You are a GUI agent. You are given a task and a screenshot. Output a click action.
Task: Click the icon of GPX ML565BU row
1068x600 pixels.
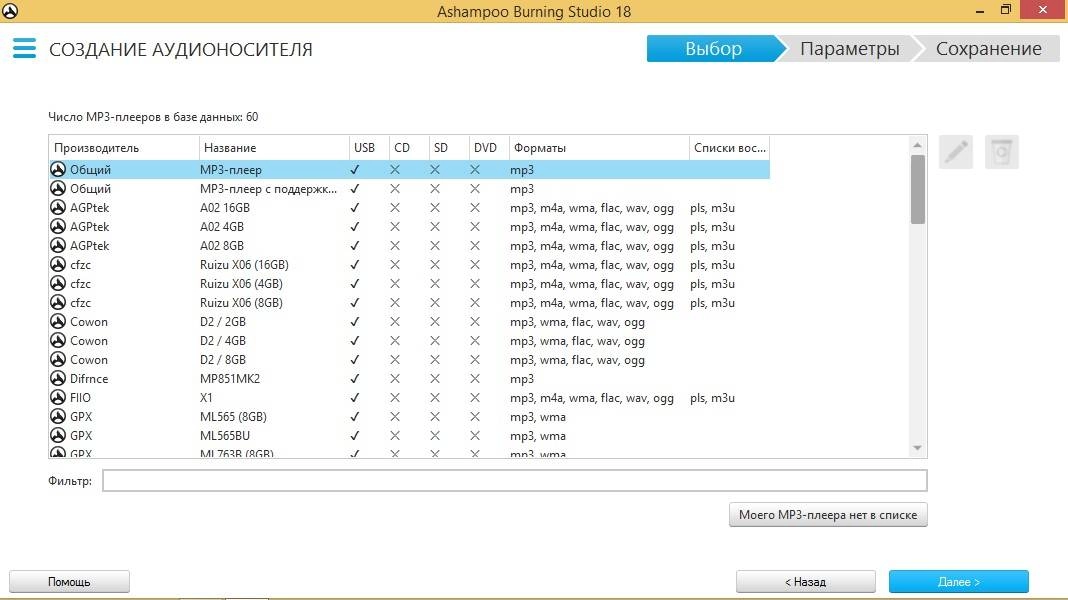58,436
